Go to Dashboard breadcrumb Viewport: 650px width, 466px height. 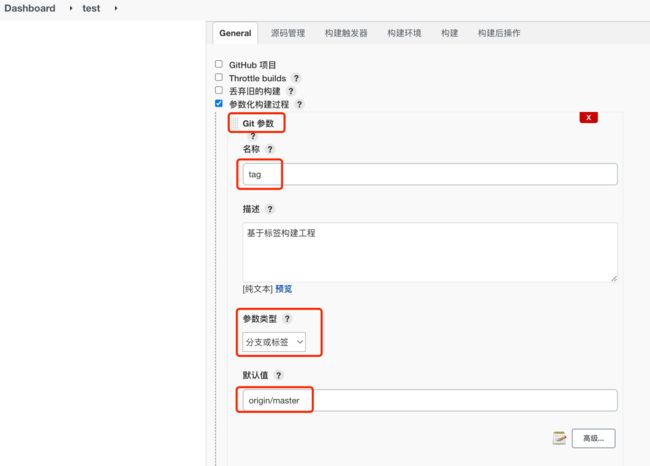[30, 8]
